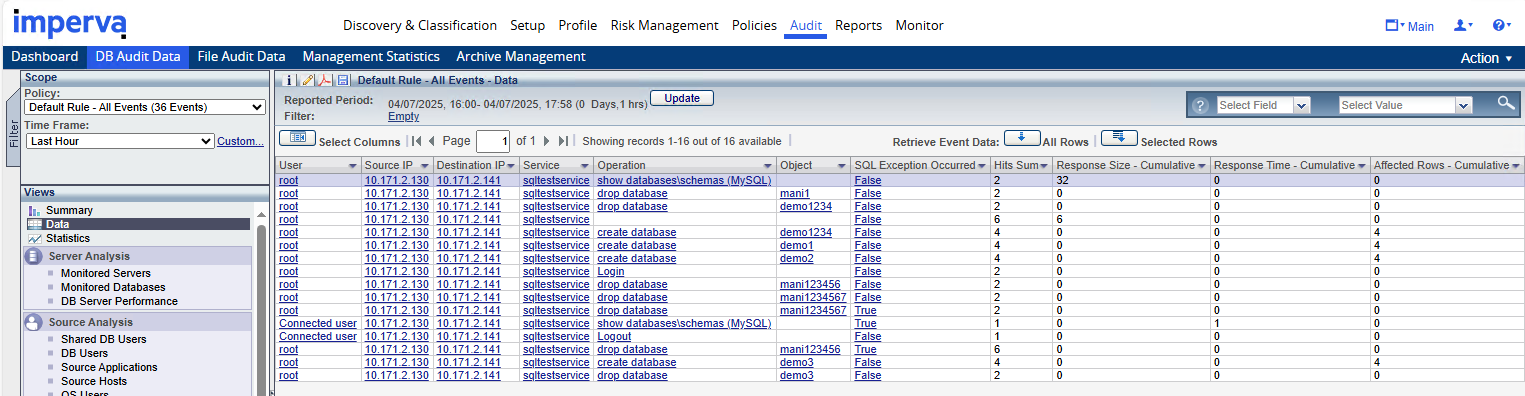
Task: Open the Monitor menu
Action: coord(920,26)
